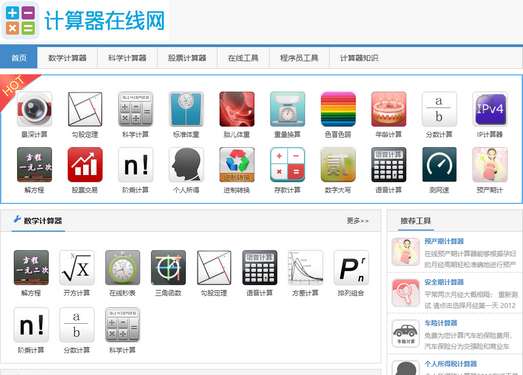Switch to the 股票计算器 nav tab
523x375 pixels.
click(187, 58)
